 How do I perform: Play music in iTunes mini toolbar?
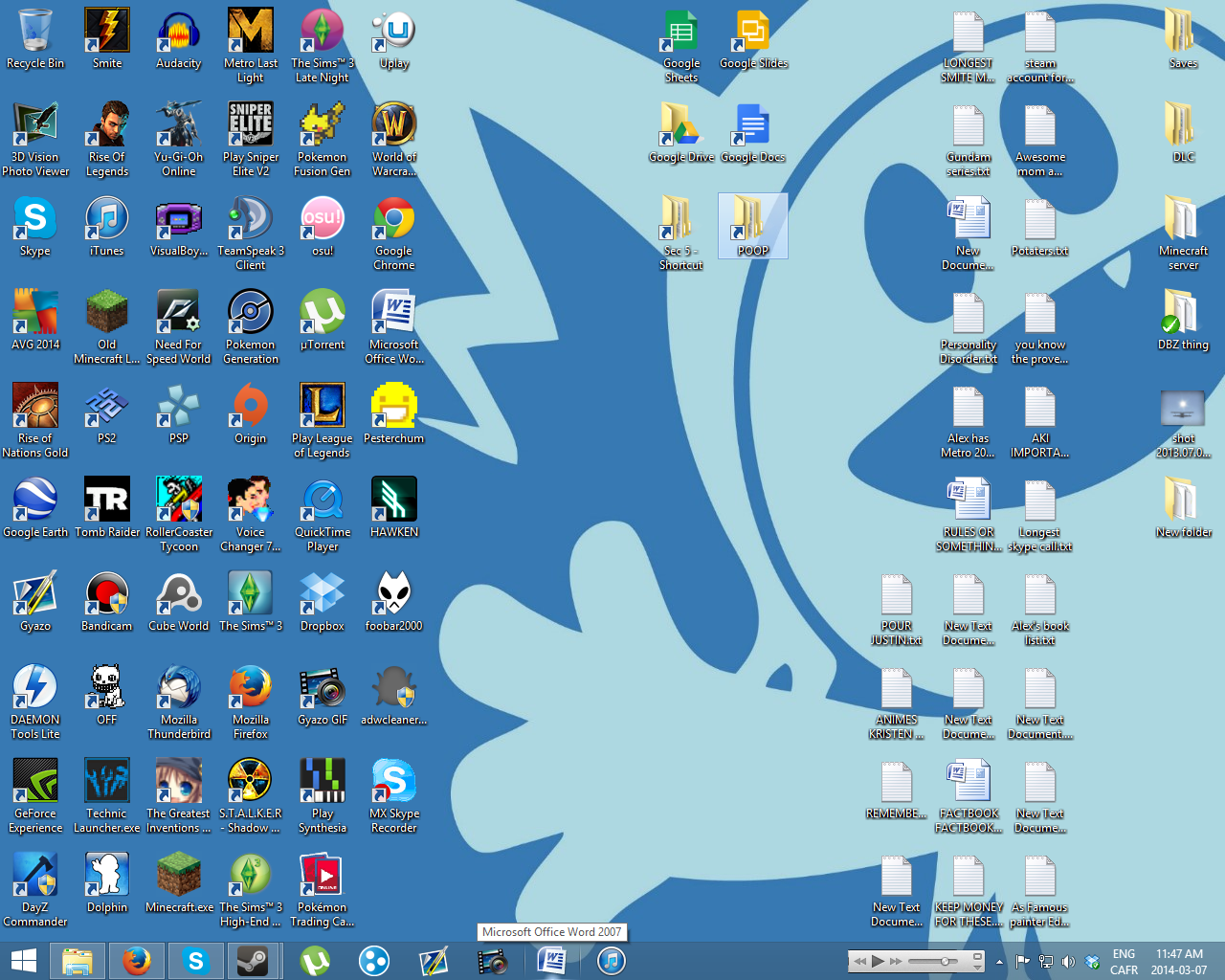878,961
